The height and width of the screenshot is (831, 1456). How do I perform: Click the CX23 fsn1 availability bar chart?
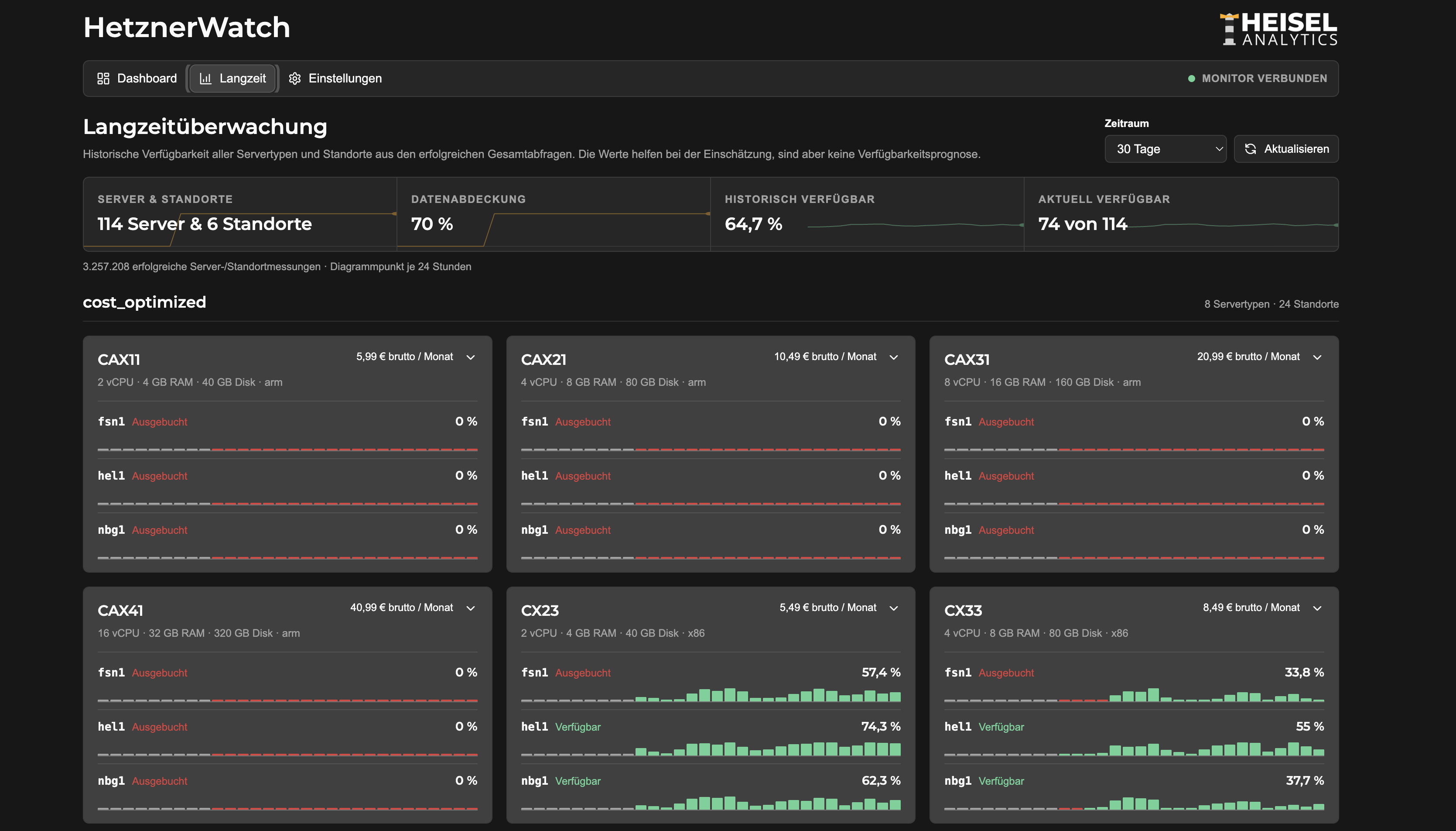pyautogui.click(x=711, y=694)
